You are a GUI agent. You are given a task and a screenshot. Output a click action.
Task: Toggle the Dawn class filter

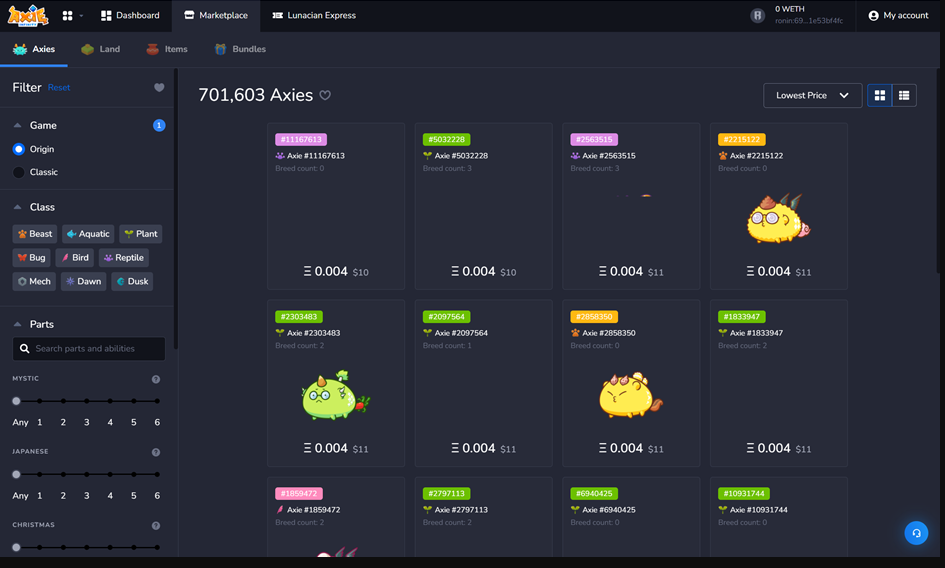point(83,282)
